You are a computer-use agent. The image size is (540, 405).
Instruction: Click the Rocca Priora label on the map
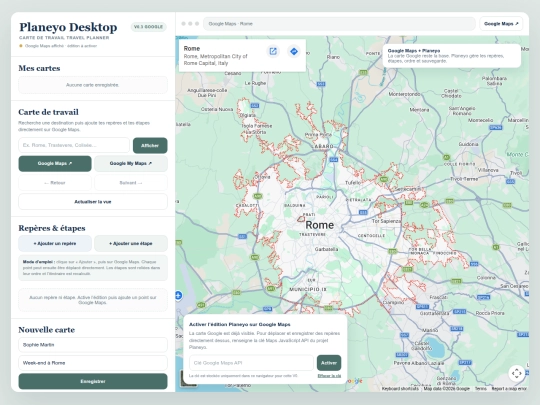point(490,313)
